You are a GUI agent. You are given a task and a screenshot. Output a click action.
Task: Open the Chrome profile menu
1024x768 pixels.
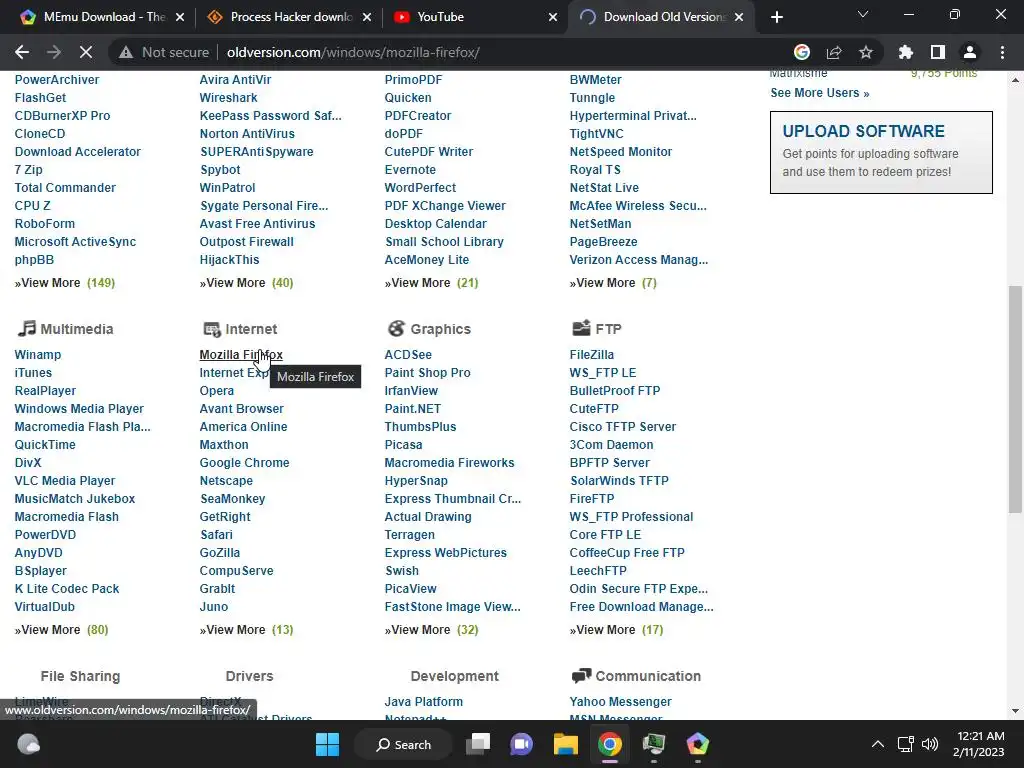[970, 52]
